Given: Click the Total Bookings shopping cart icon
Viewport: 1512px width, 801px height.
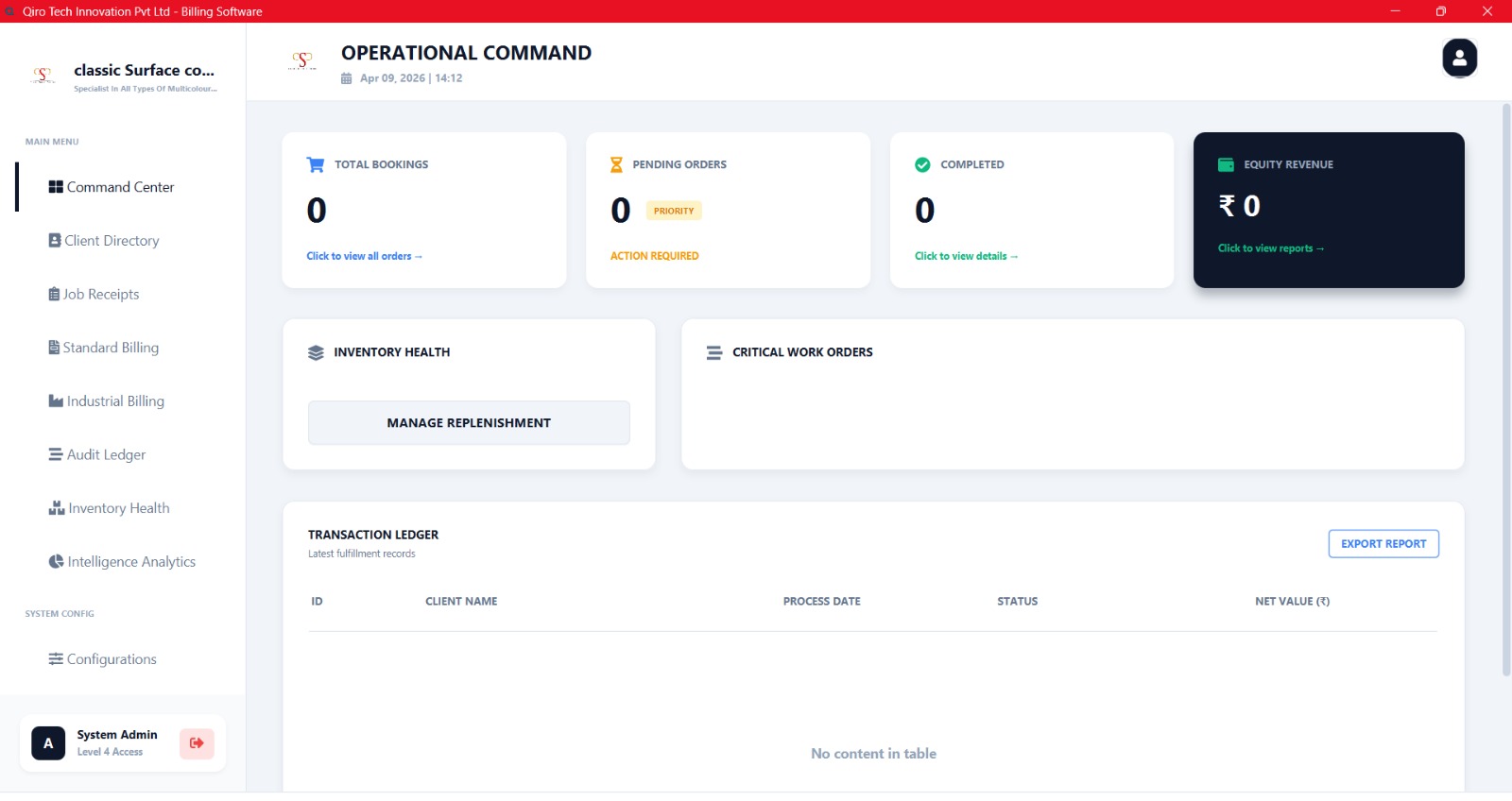Looking at the screenshot, I should coord(316,164).
